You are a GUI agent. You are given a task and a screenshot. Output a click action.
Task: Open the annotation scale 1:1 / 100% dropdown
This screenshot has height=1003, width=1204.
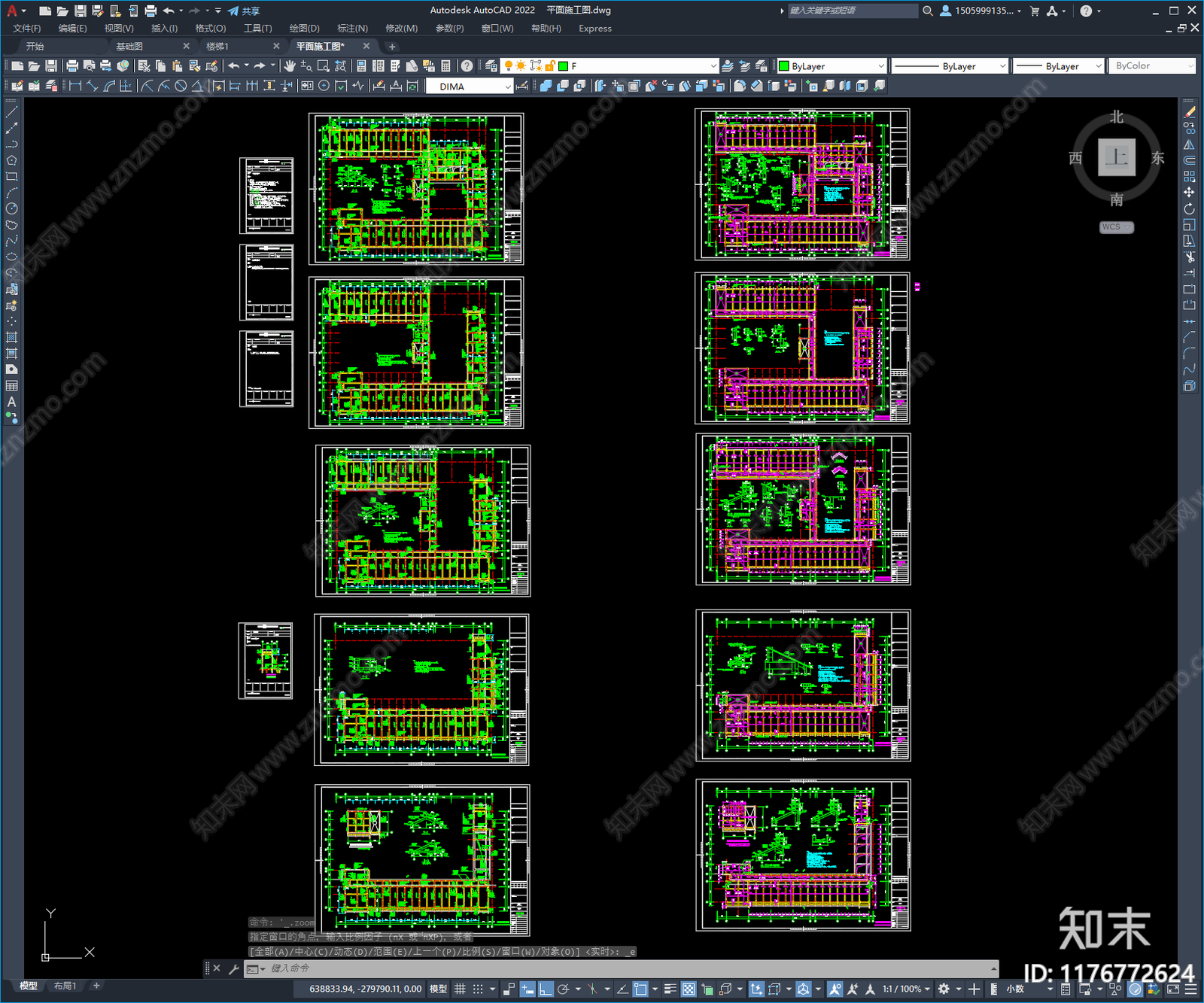coord(906,989)
